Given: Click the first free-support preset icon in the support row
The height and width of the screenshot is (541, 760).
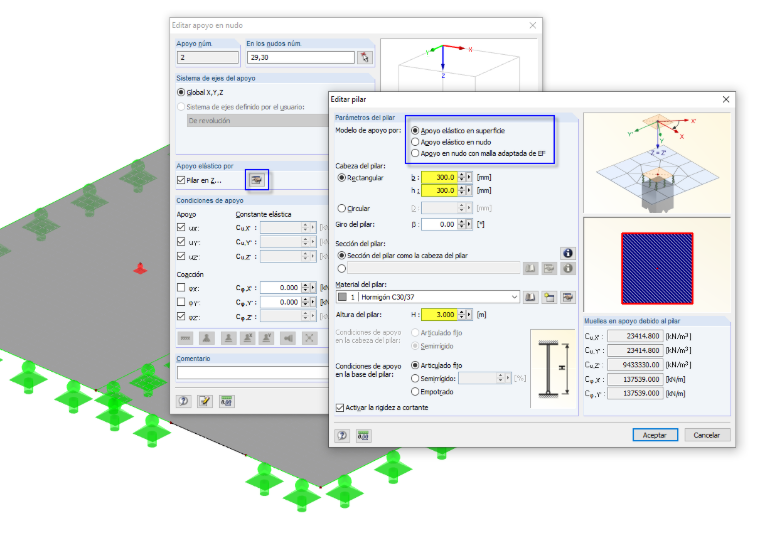Looking at the screenshot, I should (185, 338).
